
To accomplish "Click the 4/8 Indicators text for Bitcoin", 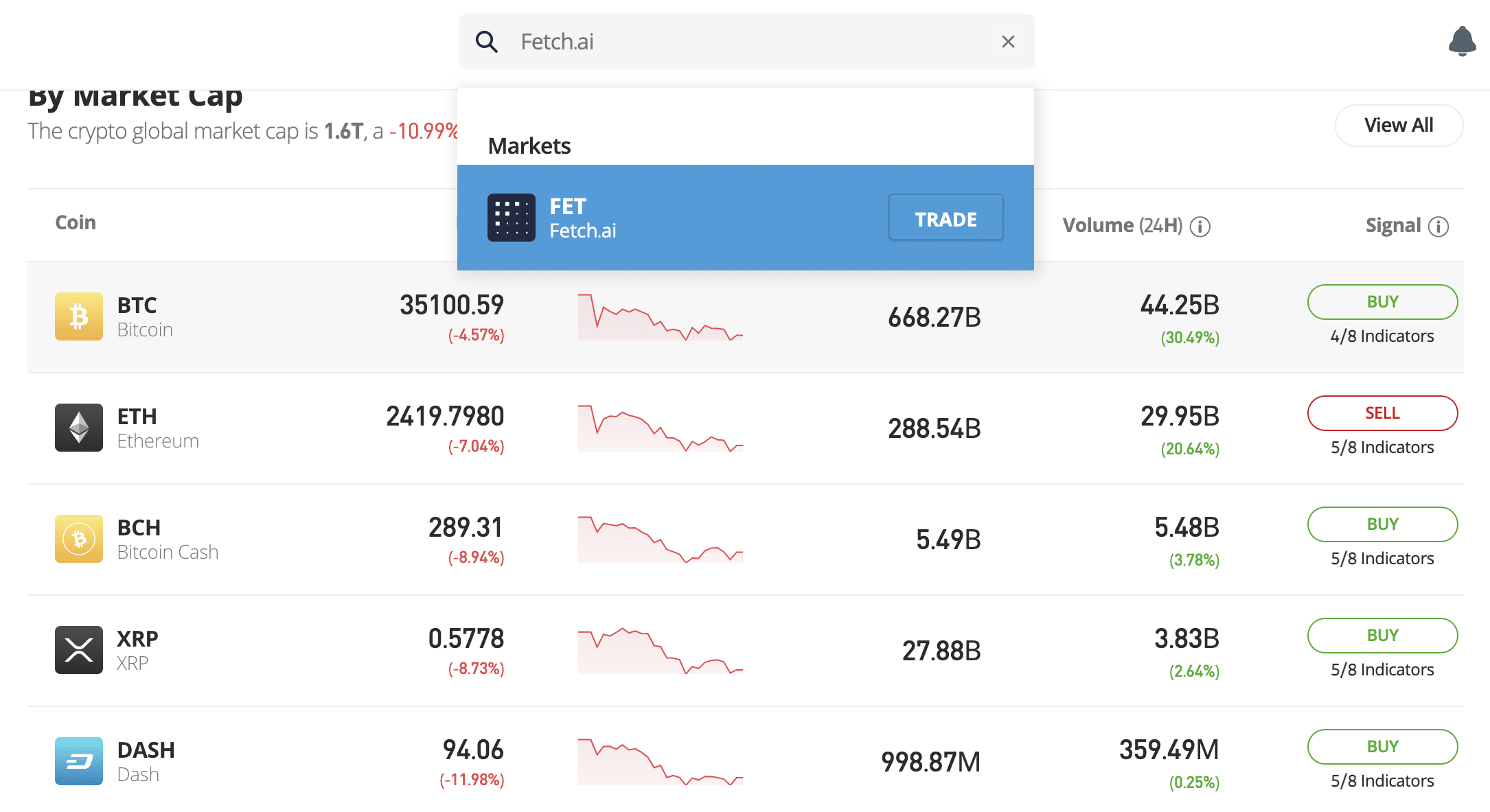I will coord(1382,336).
